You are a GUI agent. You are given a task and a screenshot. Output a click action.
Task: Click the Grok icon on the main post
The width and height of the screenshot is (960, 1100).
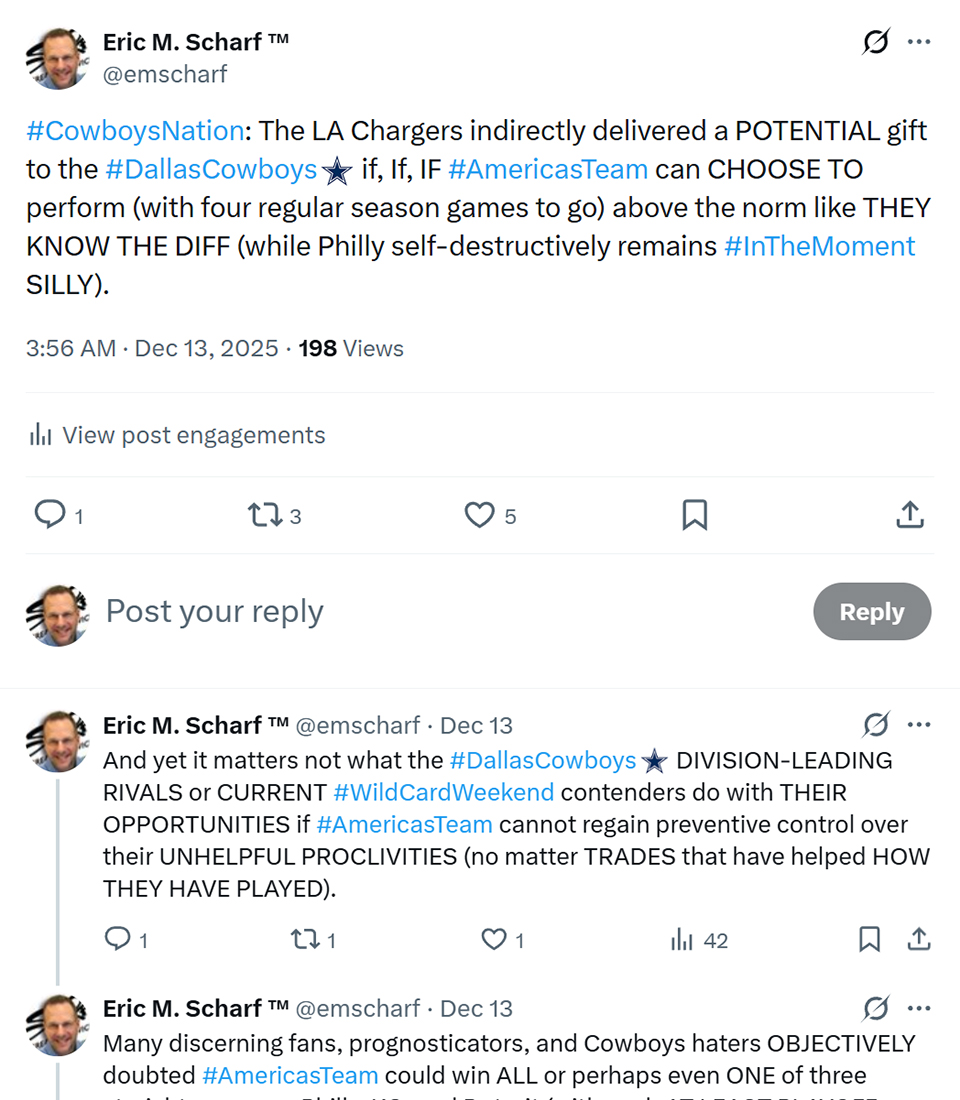[876, 42]
